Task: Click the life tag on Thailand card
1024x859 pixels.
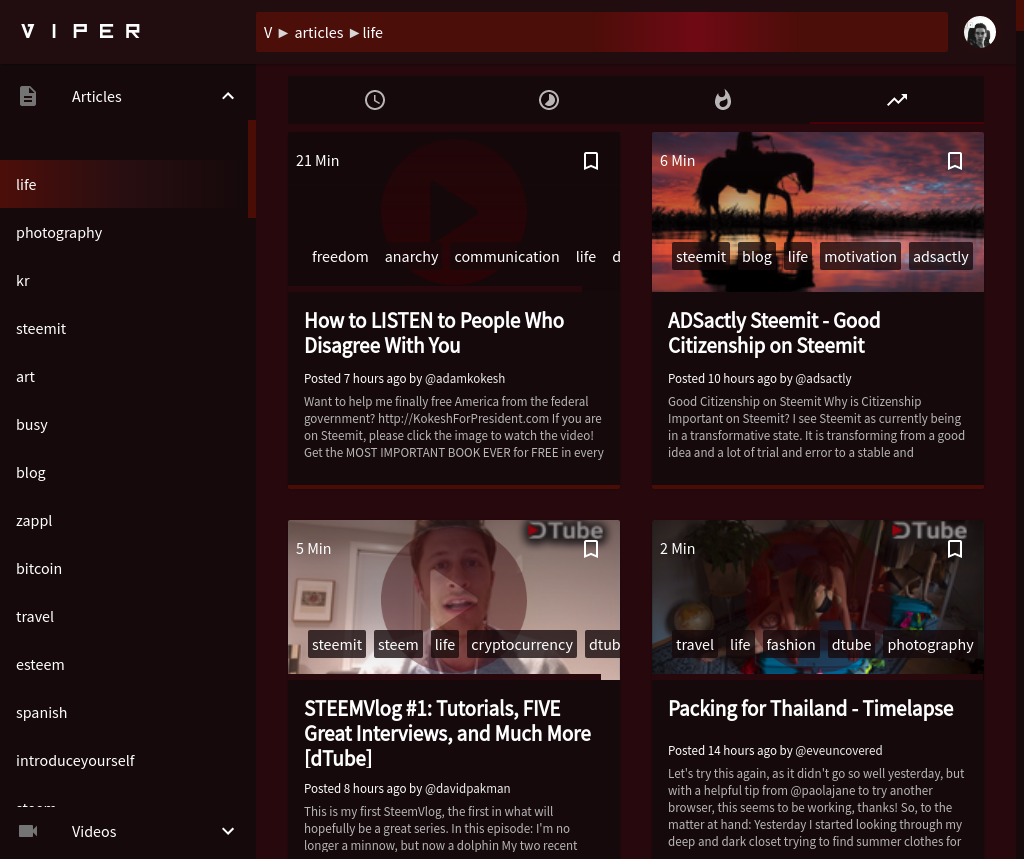Action: click(740, 645)
